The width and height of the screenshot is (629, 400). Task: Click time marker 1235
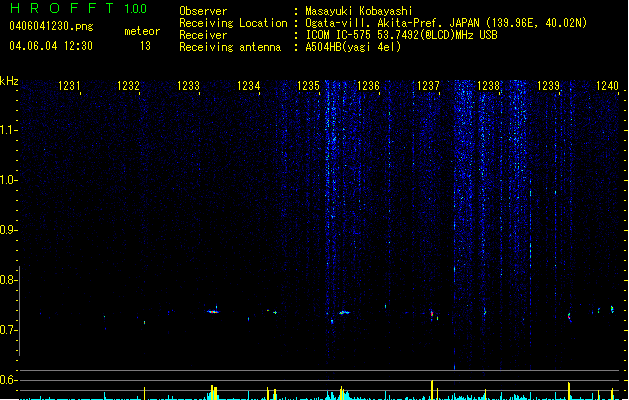[308, 86]
